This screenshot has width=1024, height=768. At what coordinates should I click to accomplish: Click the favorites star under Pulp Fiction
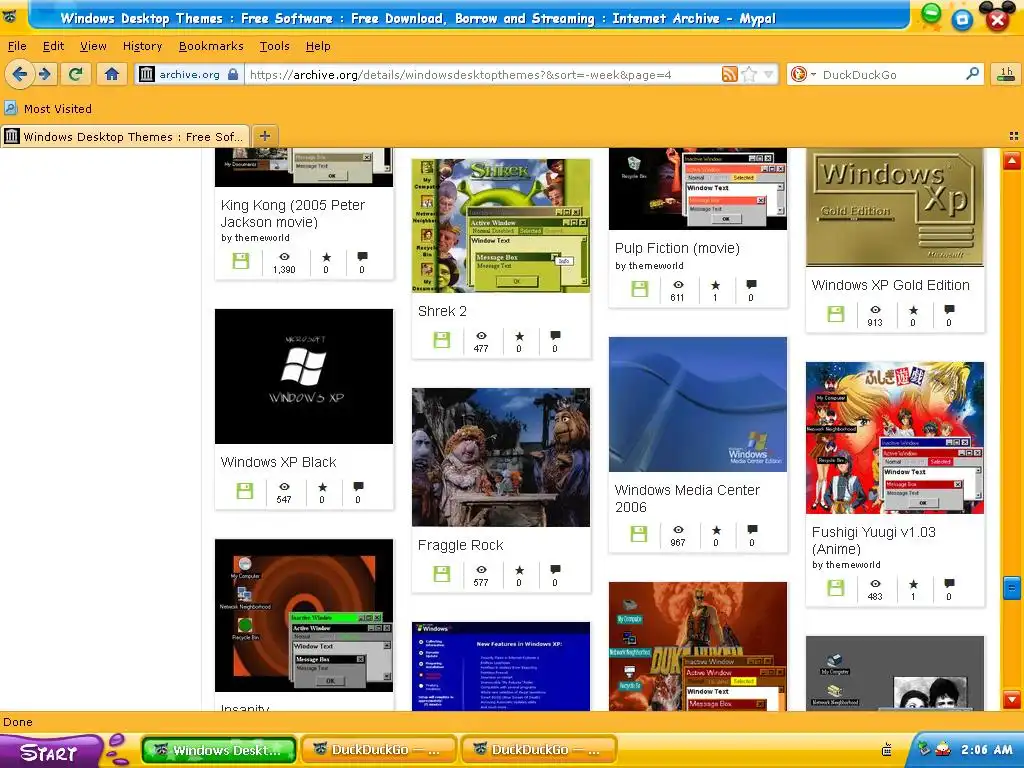716,285
